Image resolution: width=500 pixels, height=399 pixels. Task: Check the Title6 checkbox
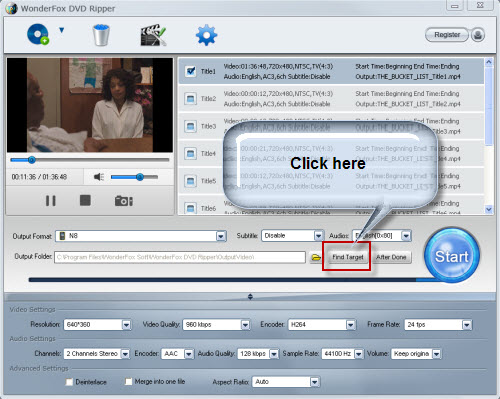(190, 208)
